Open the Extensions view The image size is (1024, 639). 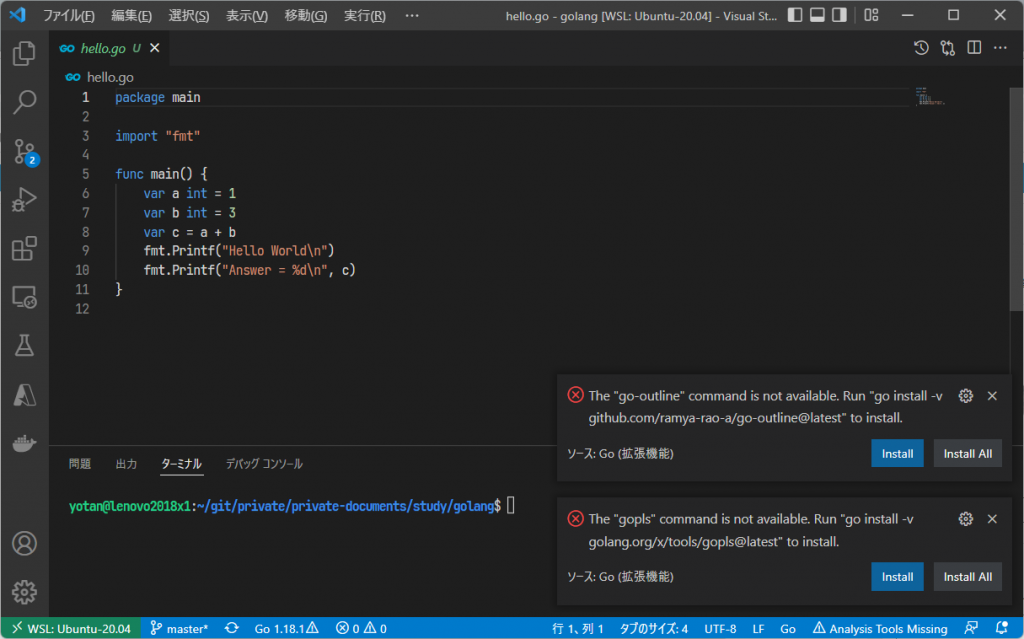[x=24, y=248]
